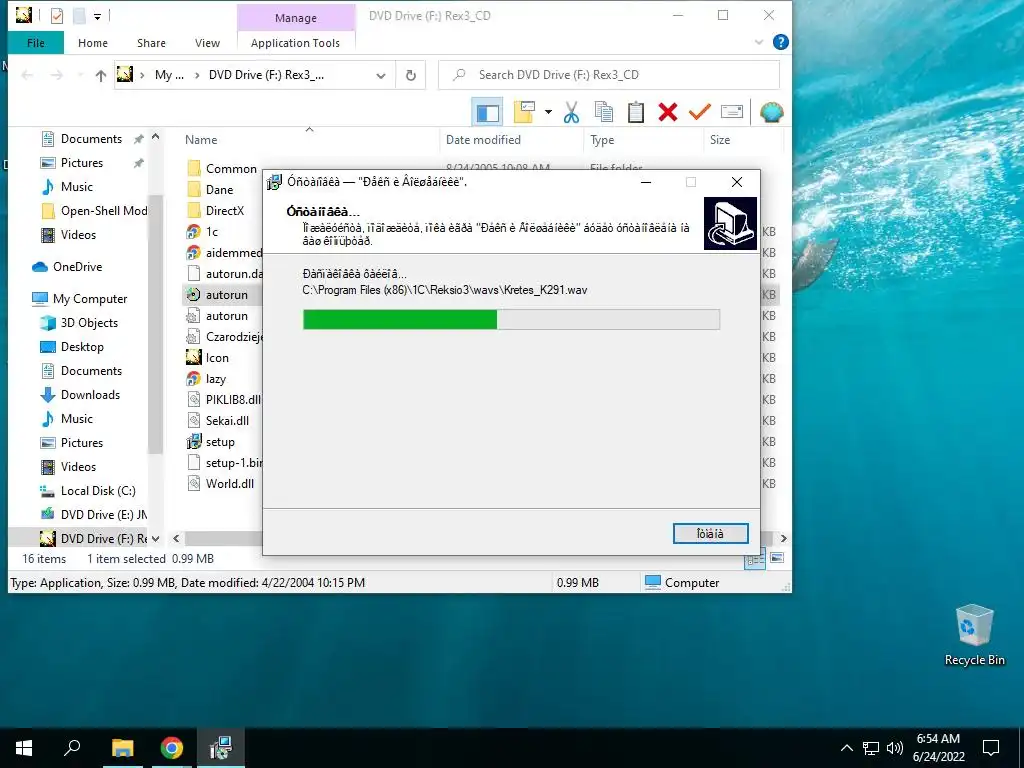Select Downloads in navigation pane
This screenshot has width=1024, height=768.
pos(90,394)
